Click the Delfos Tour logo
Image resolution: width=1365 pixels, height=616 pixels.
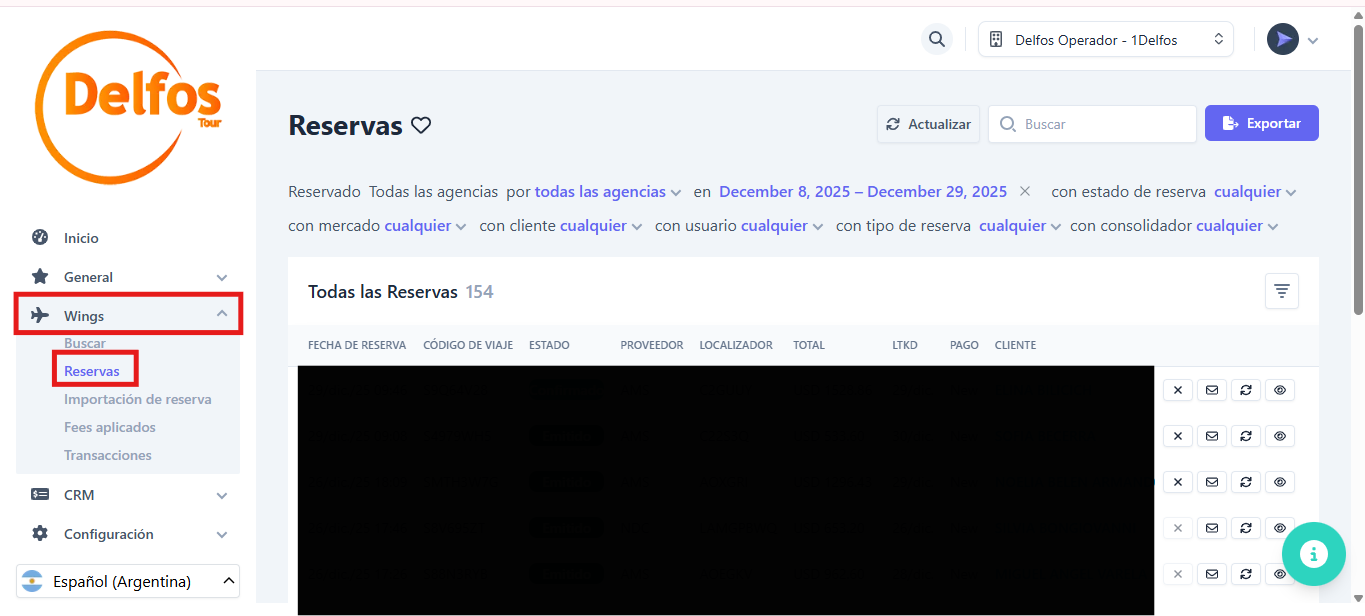128,107
